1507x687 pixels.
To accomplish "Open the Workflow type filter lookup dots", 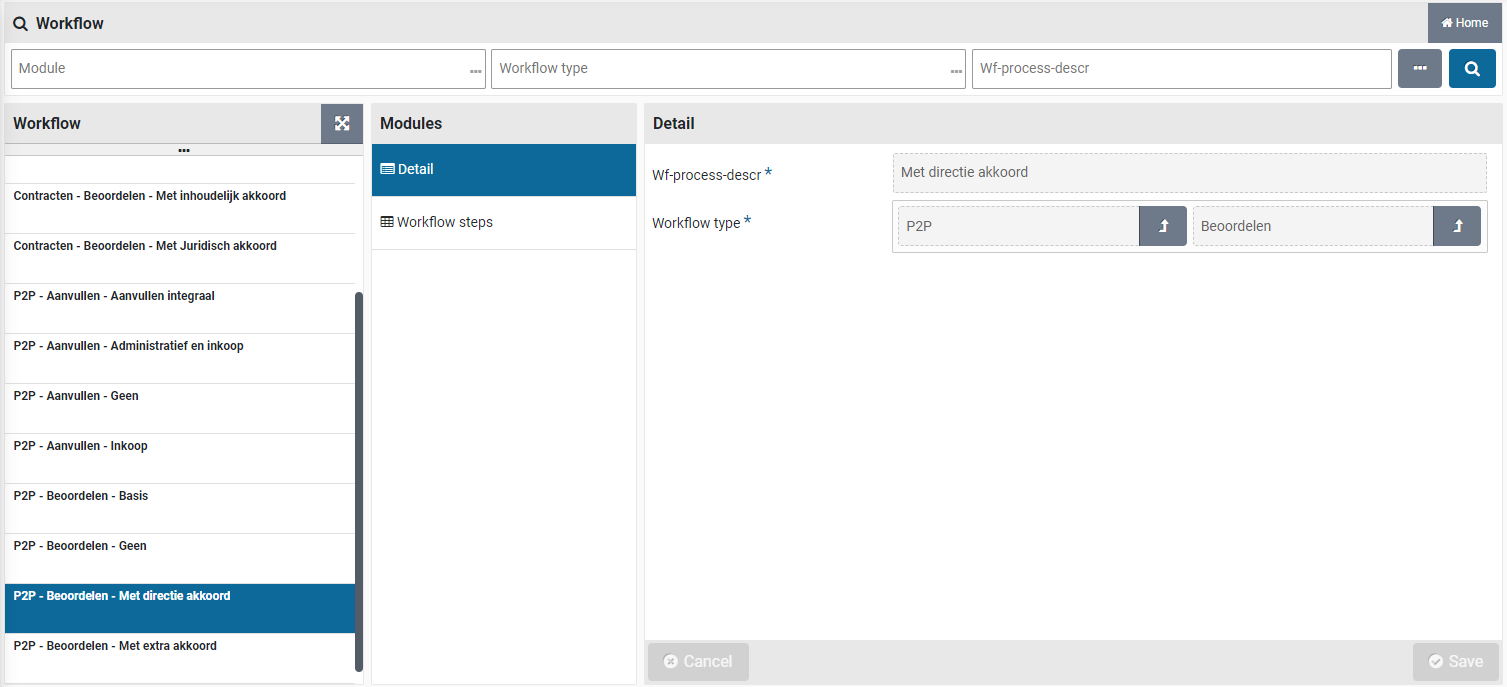I will [955, 71].
